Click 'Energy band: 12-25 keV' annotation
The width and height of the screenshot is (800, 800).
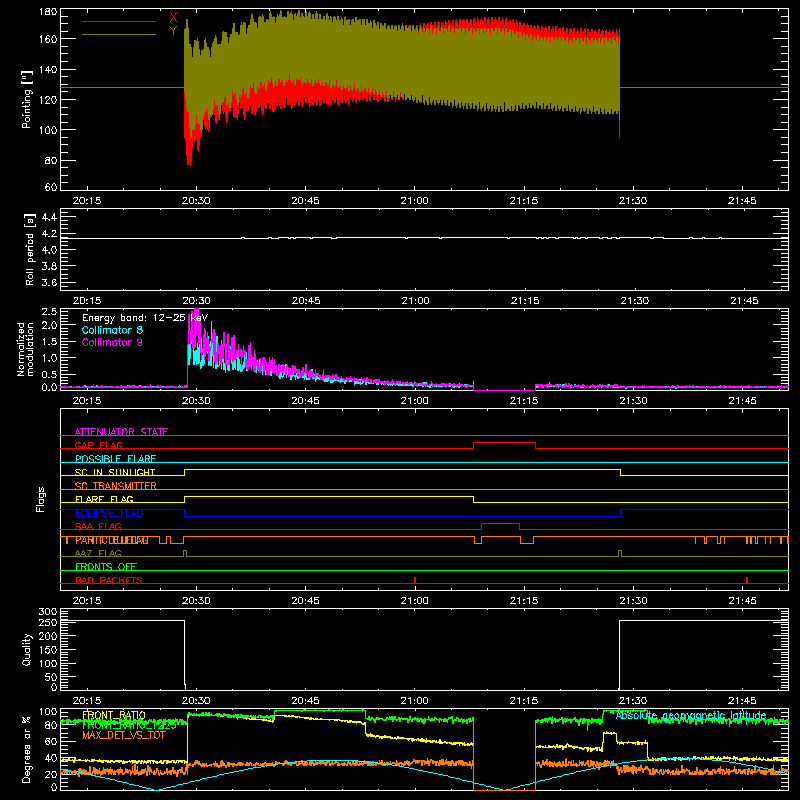point(145,318)
